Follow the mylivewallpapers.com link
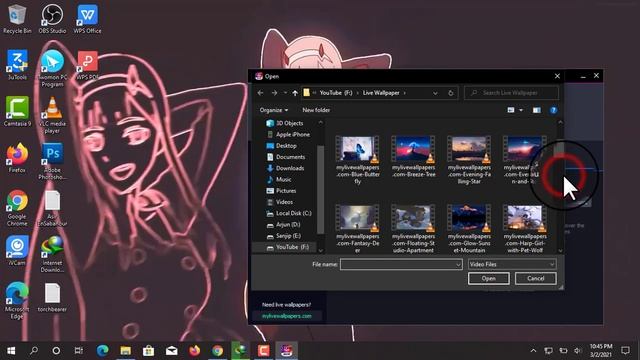Screen dimensions: 640x360 (x=287, y=316)
